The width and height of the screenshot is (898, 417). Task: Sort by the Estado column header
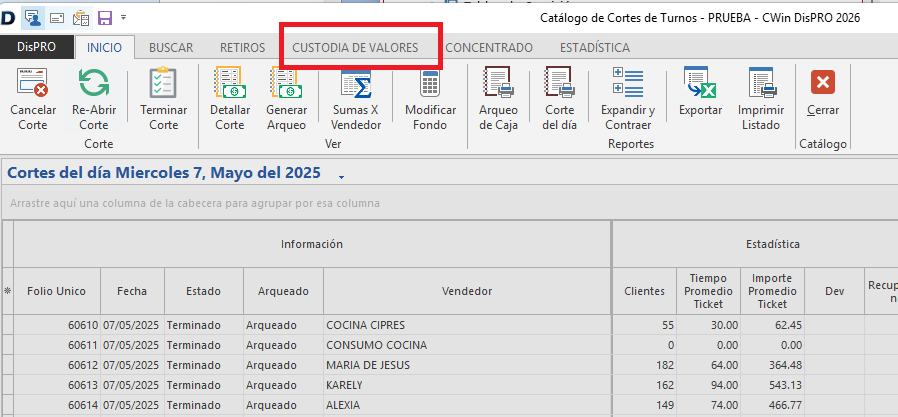203,291
